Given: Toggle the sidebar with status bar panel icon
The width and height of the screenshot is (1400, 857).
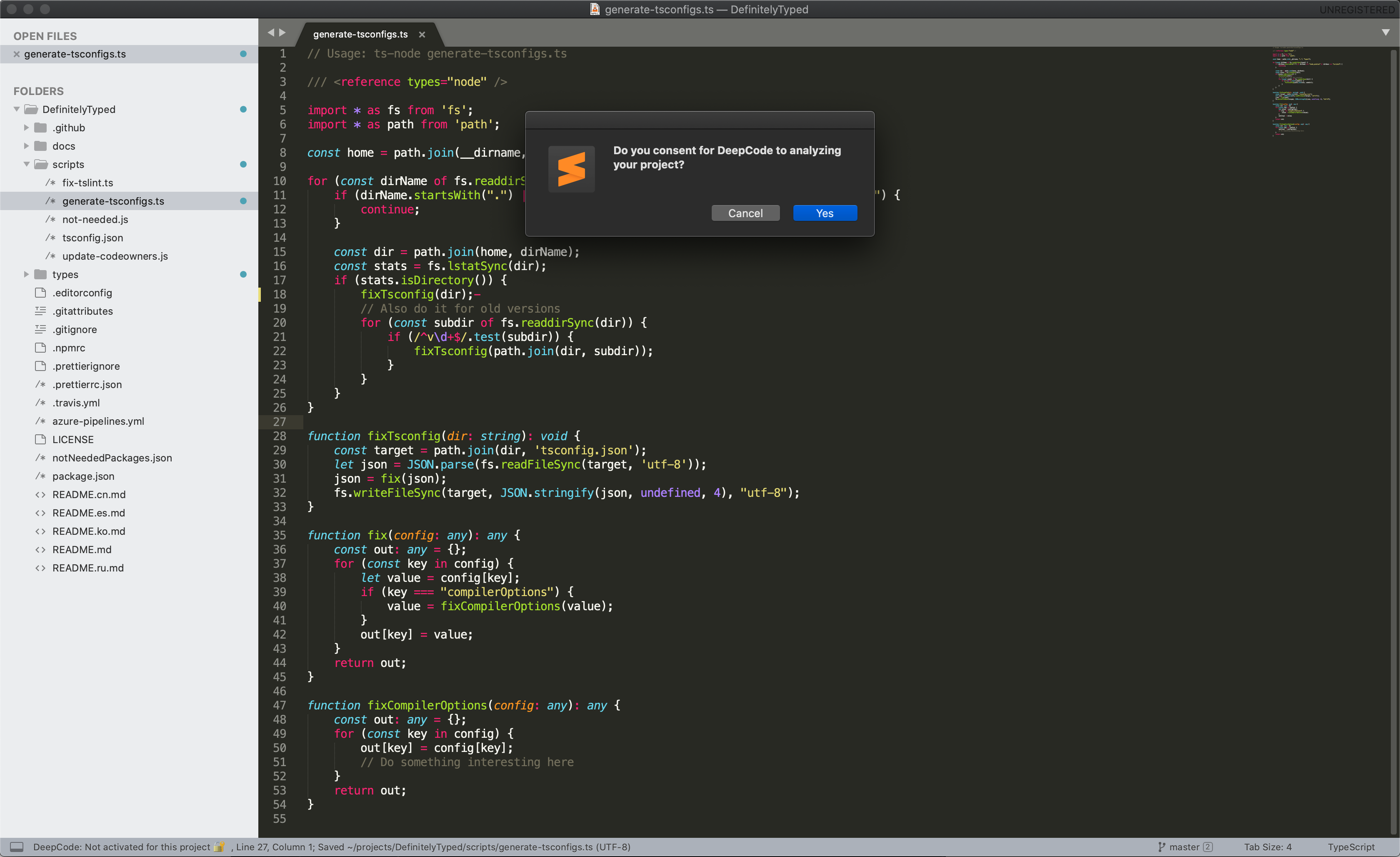Looking at the screenshot, I should (17, 847).
